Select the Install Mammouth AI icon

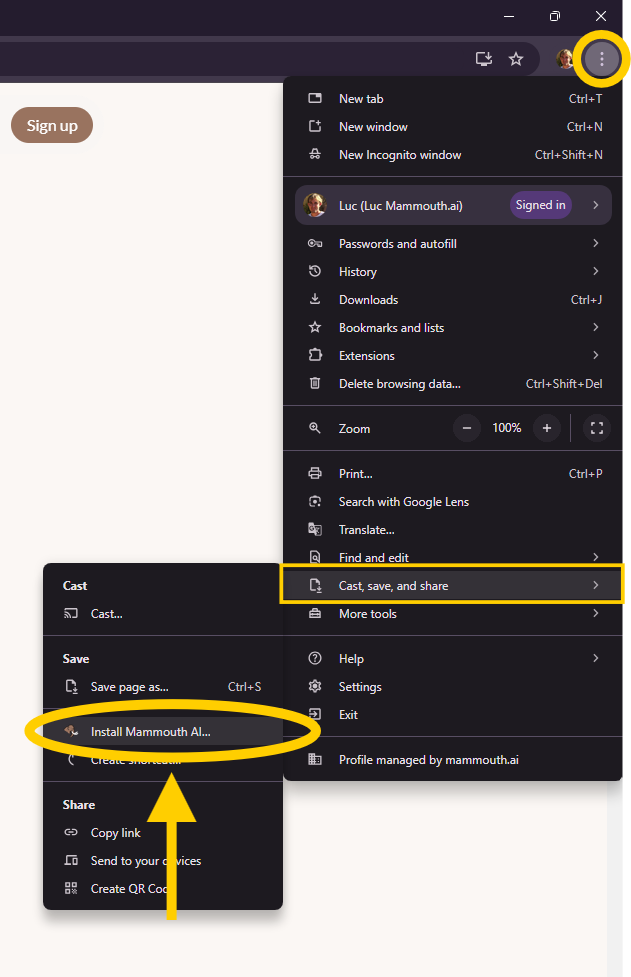[71, 730]
